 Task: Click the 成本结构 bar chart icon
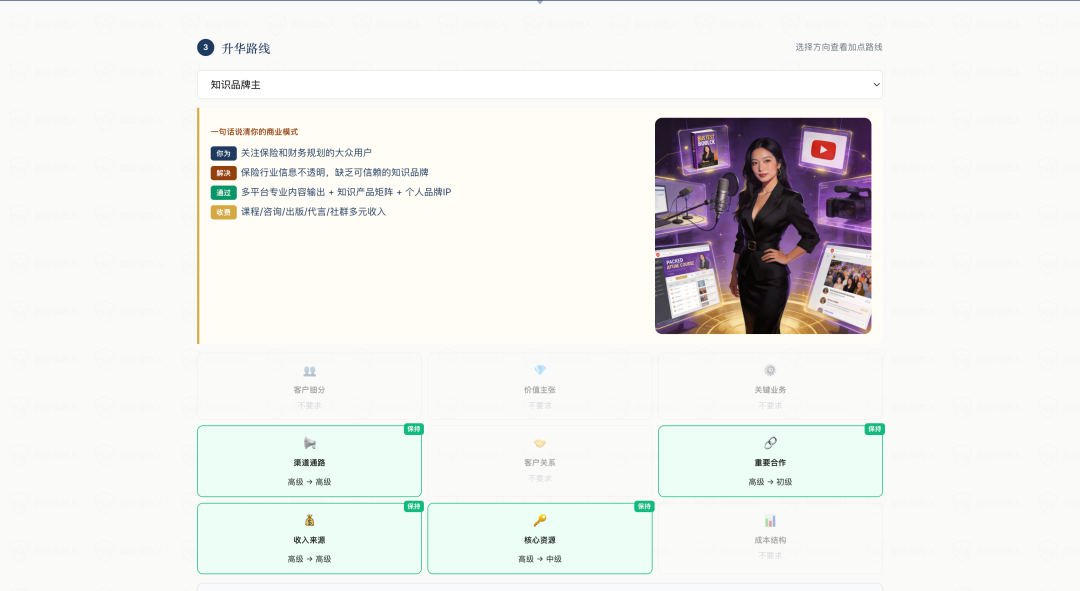770,521
